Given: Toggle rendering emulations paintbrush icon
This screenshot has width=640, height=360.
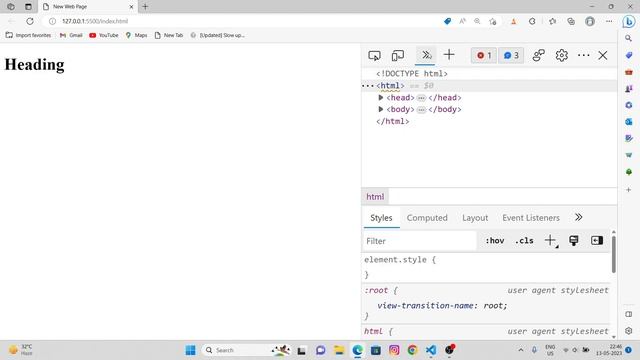Looking at the screenshot, I should coord(574,240).
